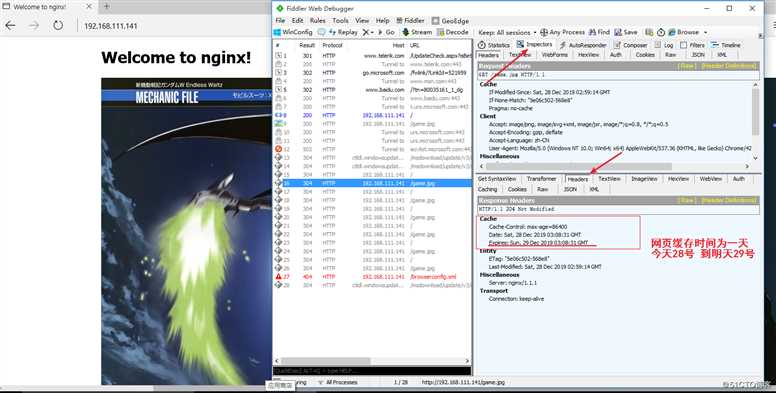
Task: Toggle the Filters tab checkbox
Action: coord(683,45)
